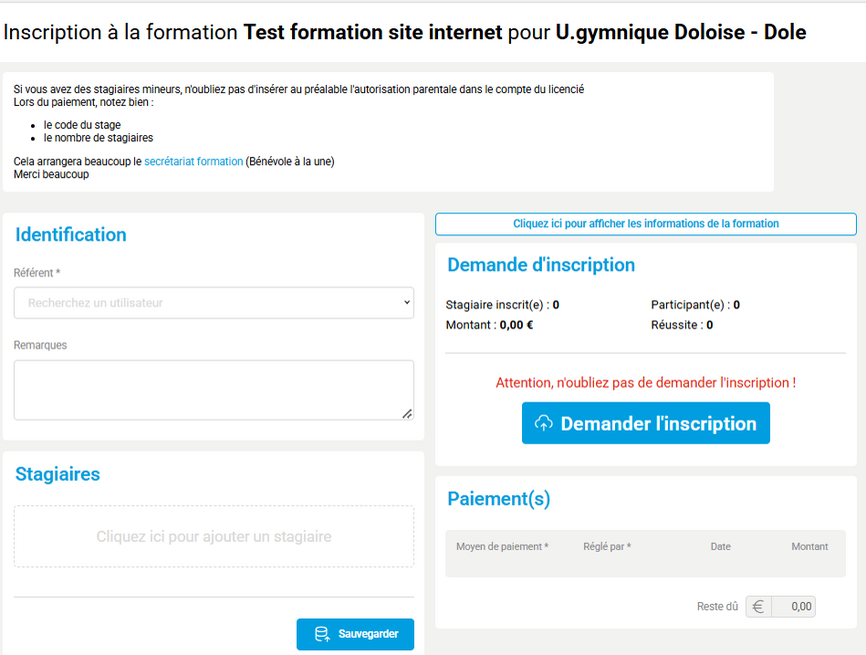
Task: Focus the Remarques text area
Action: [x=213, y=389]
